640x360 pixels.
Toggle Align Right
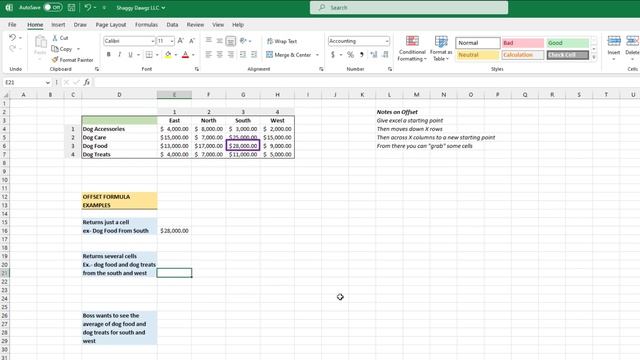[231, 54]
